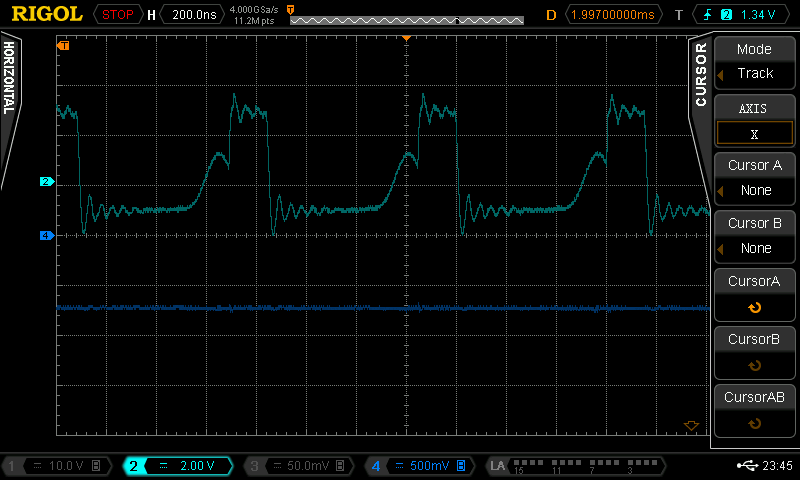Select the CursorA knob adjust button
Screen dimensions: 800x480
[754, 294]
